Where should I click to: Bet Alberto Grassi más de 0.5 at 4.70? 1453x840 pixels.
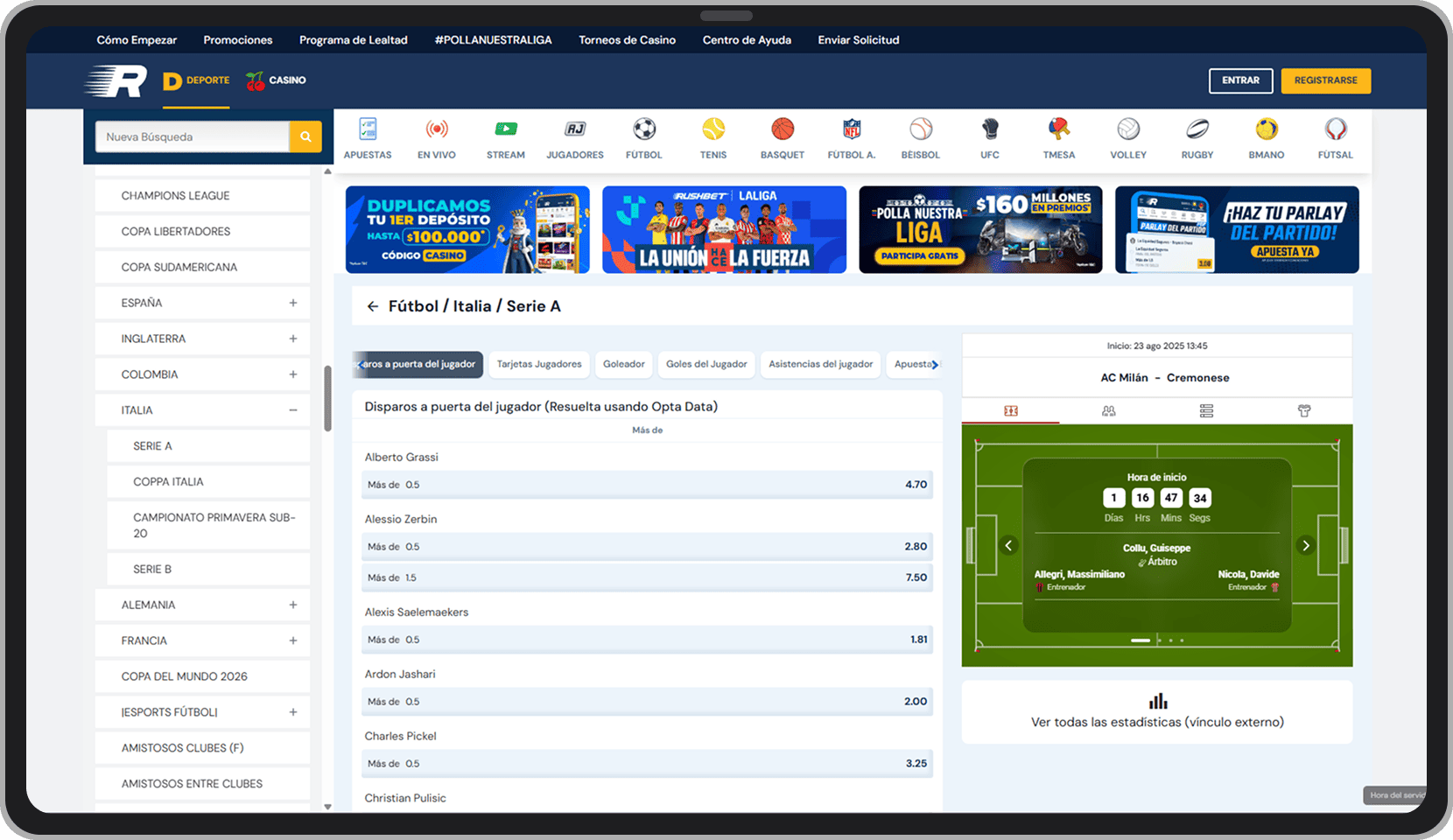point(647,485)
